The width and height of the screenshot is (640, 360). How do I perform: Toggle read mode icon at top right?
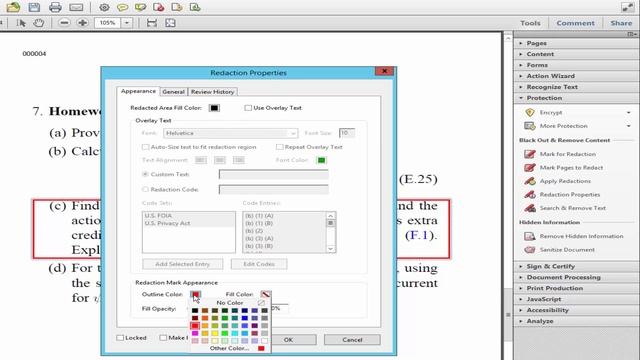pos(627,7)
